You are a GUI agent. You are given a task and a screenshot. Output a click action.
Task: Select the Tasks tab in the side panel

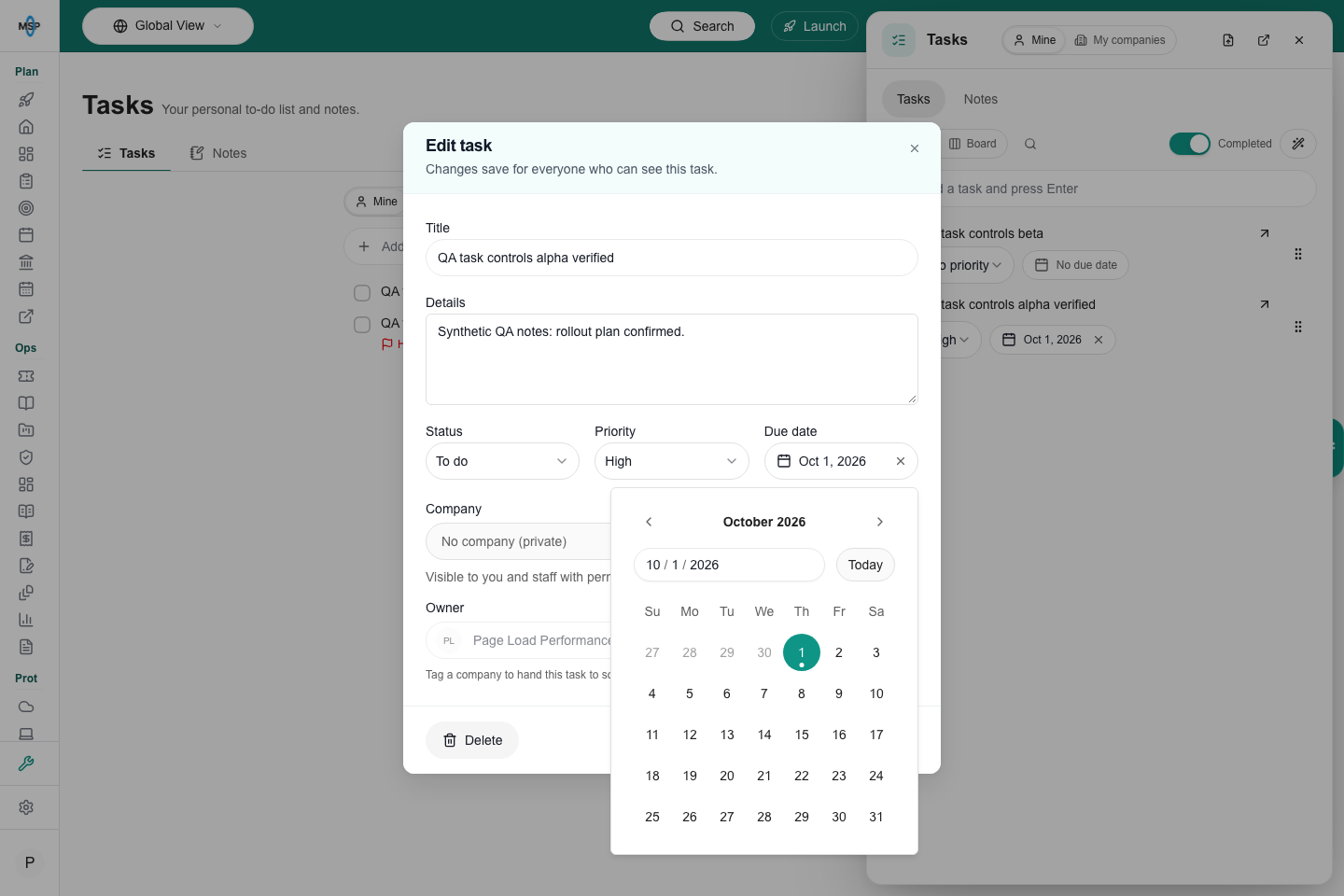913,99
